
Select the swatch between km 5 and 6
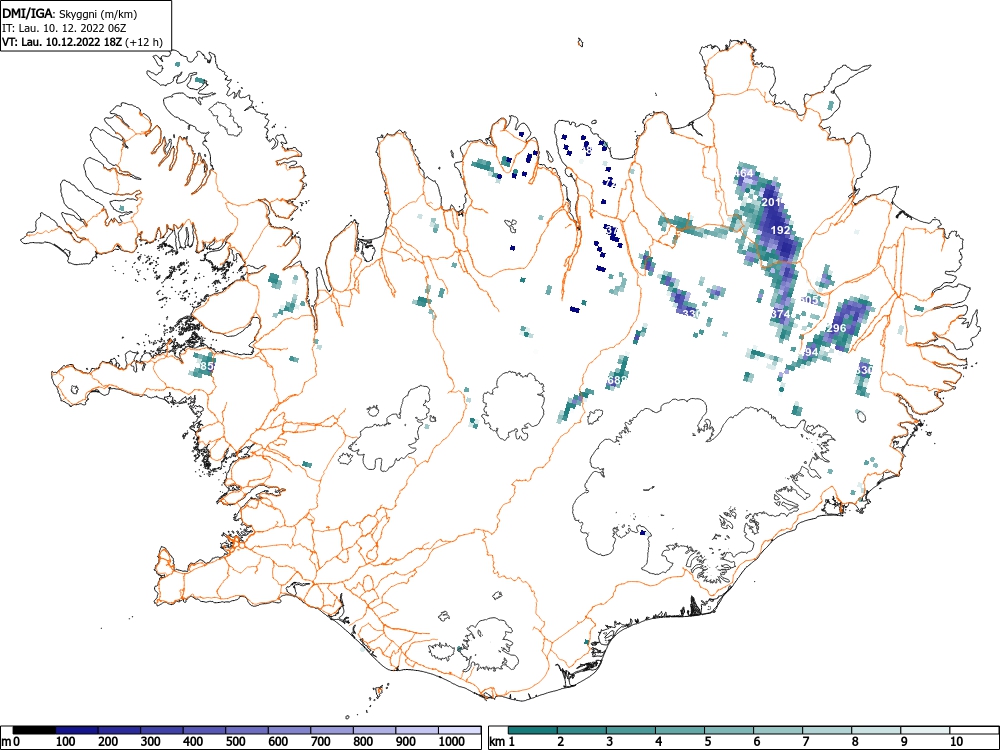coord(729,730)
